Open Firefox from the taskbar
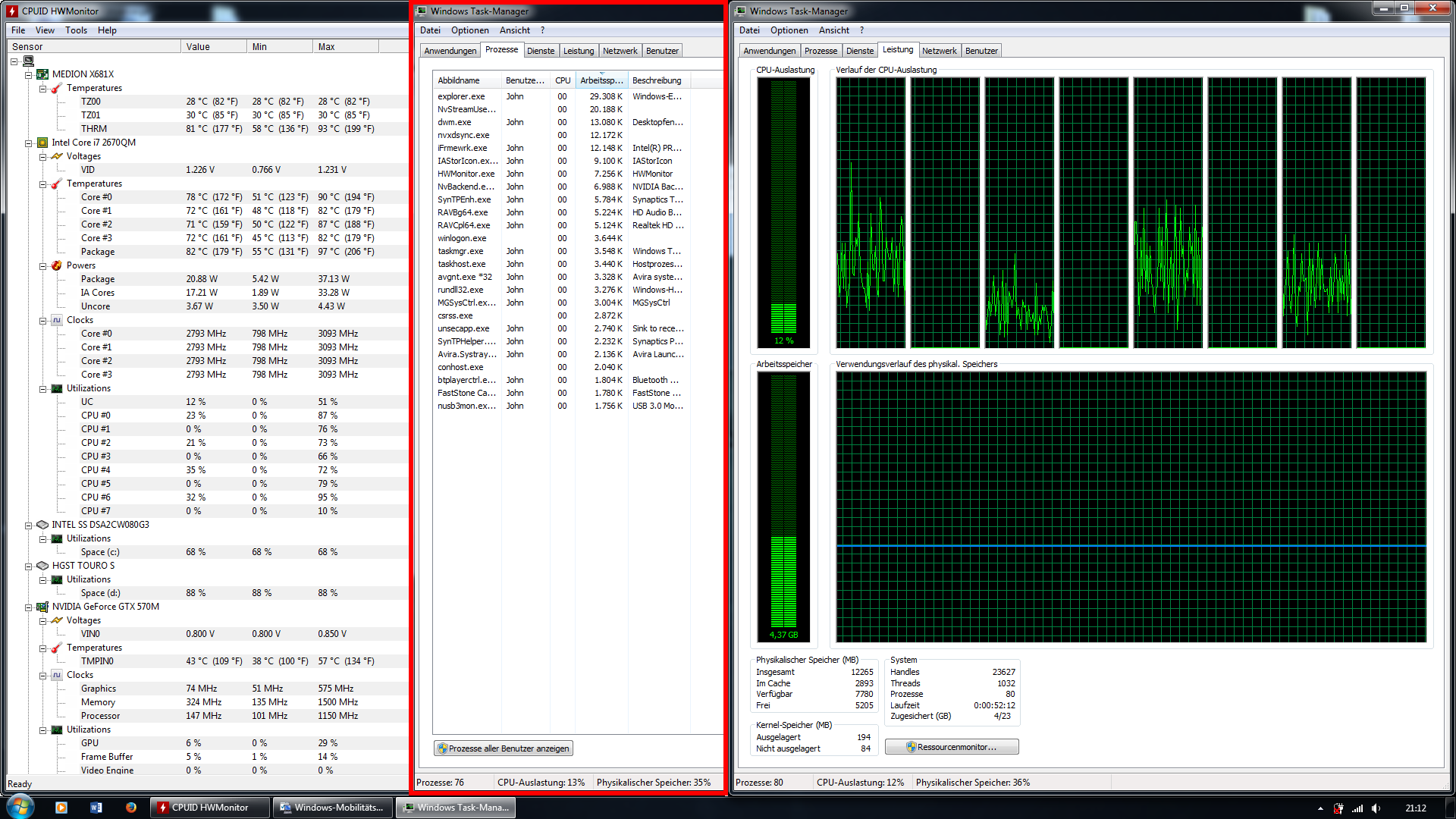Viewport: 1456px width, 819px height. point(130,808)
